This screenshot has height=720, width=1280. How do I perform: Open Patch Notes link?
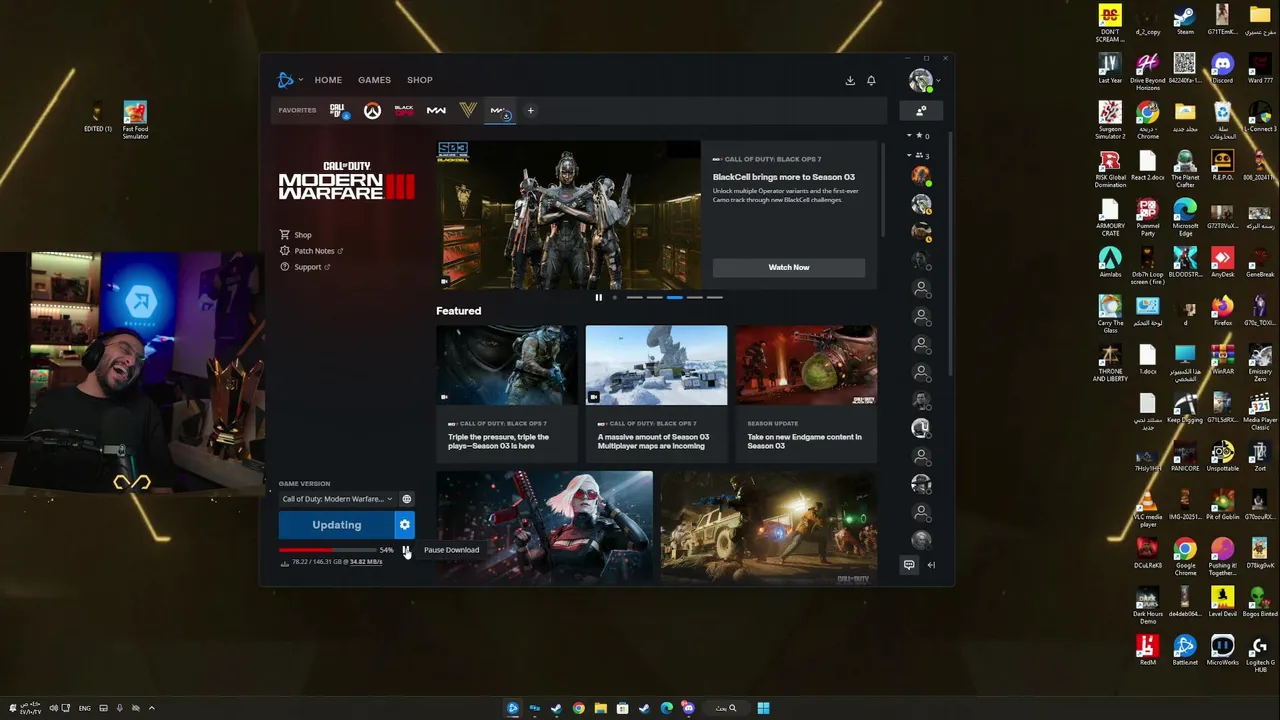(x=311, y=251)
